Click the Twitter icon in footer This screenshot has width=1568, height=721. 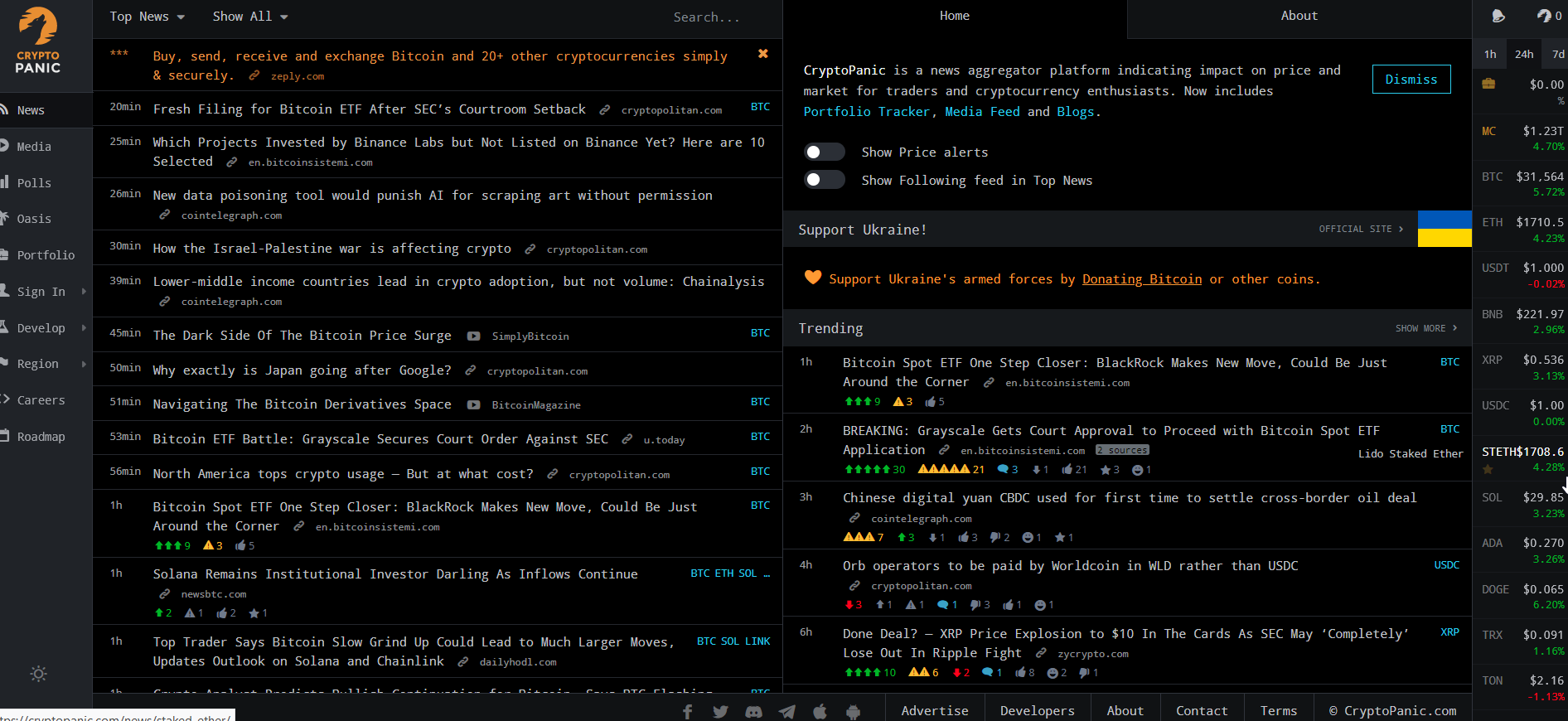coord(720,711)
